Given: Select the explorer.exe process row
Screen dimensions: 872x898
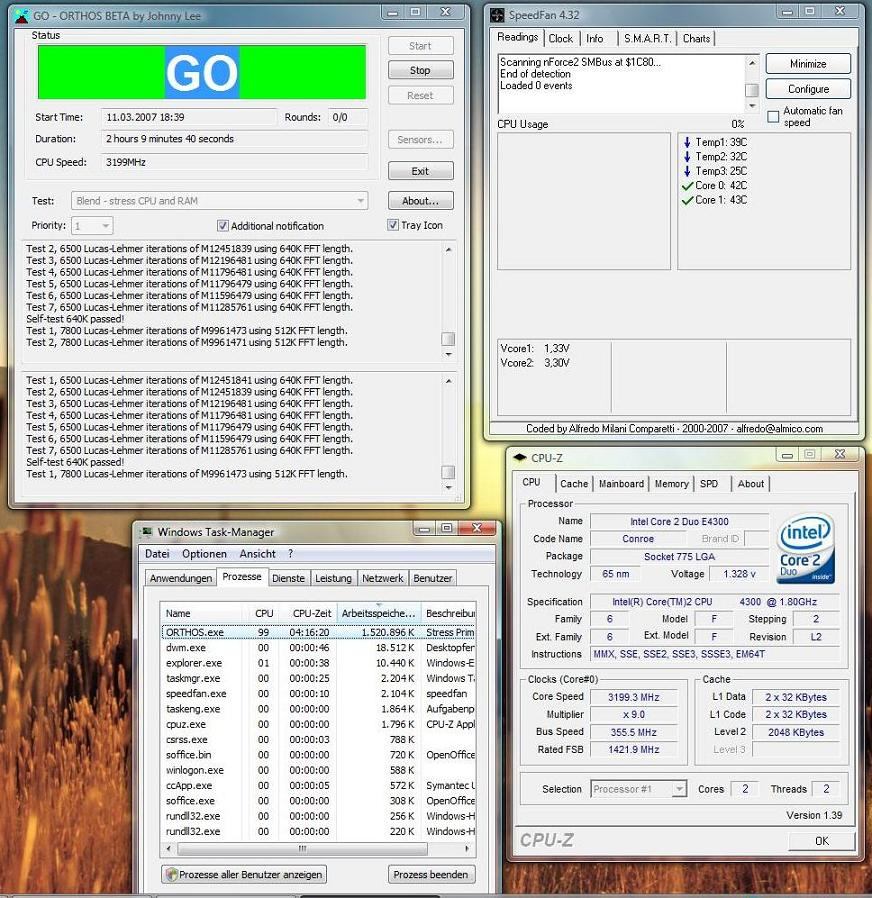Looking at the screenshot, I should (x=318, y=663).
